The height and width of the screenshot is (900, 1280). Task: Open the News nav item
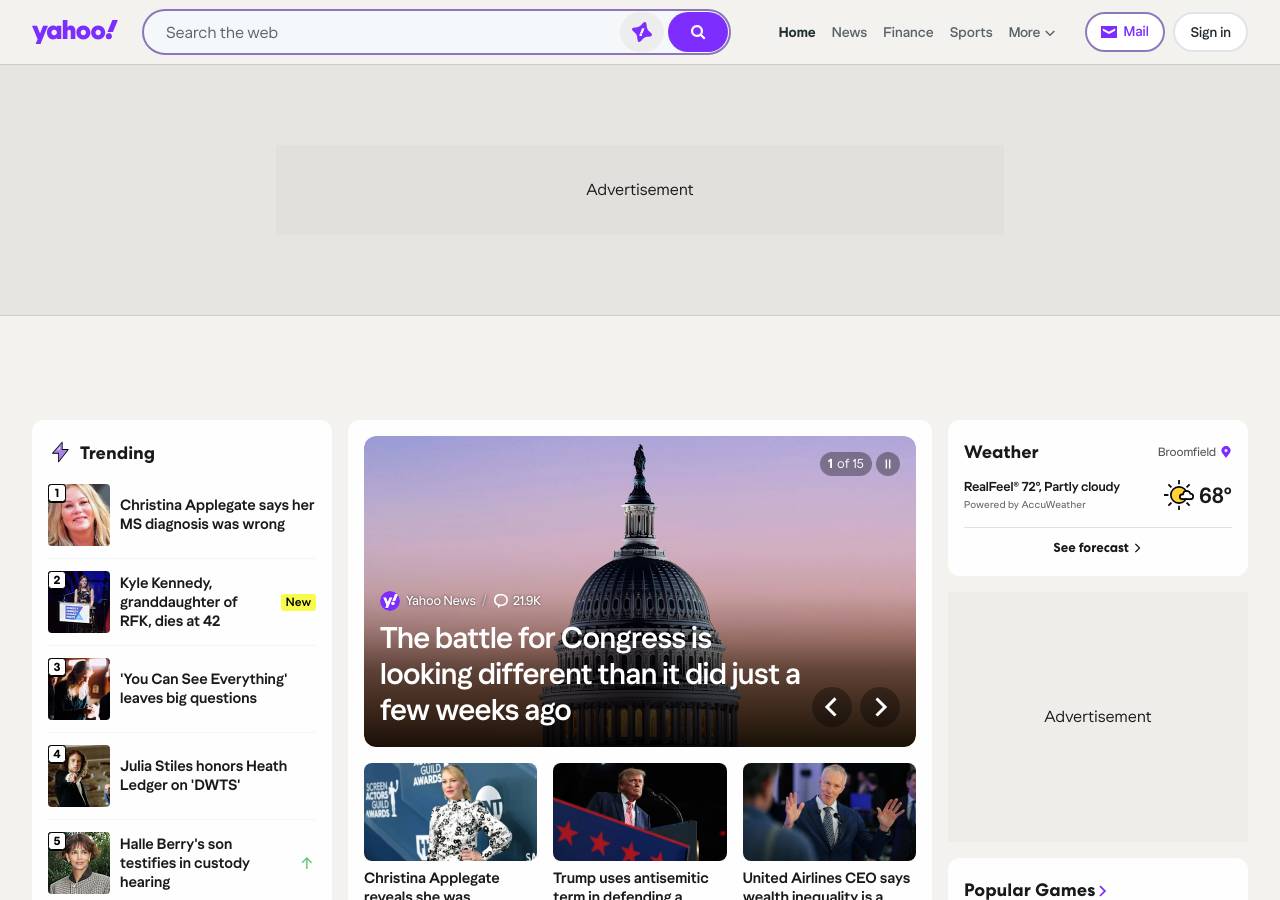point(849,32)
